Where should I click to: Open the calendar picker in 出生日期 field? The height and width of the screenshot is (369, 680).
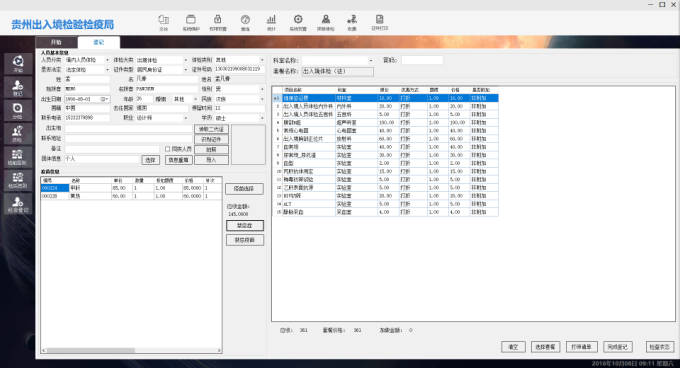point(105,99)
